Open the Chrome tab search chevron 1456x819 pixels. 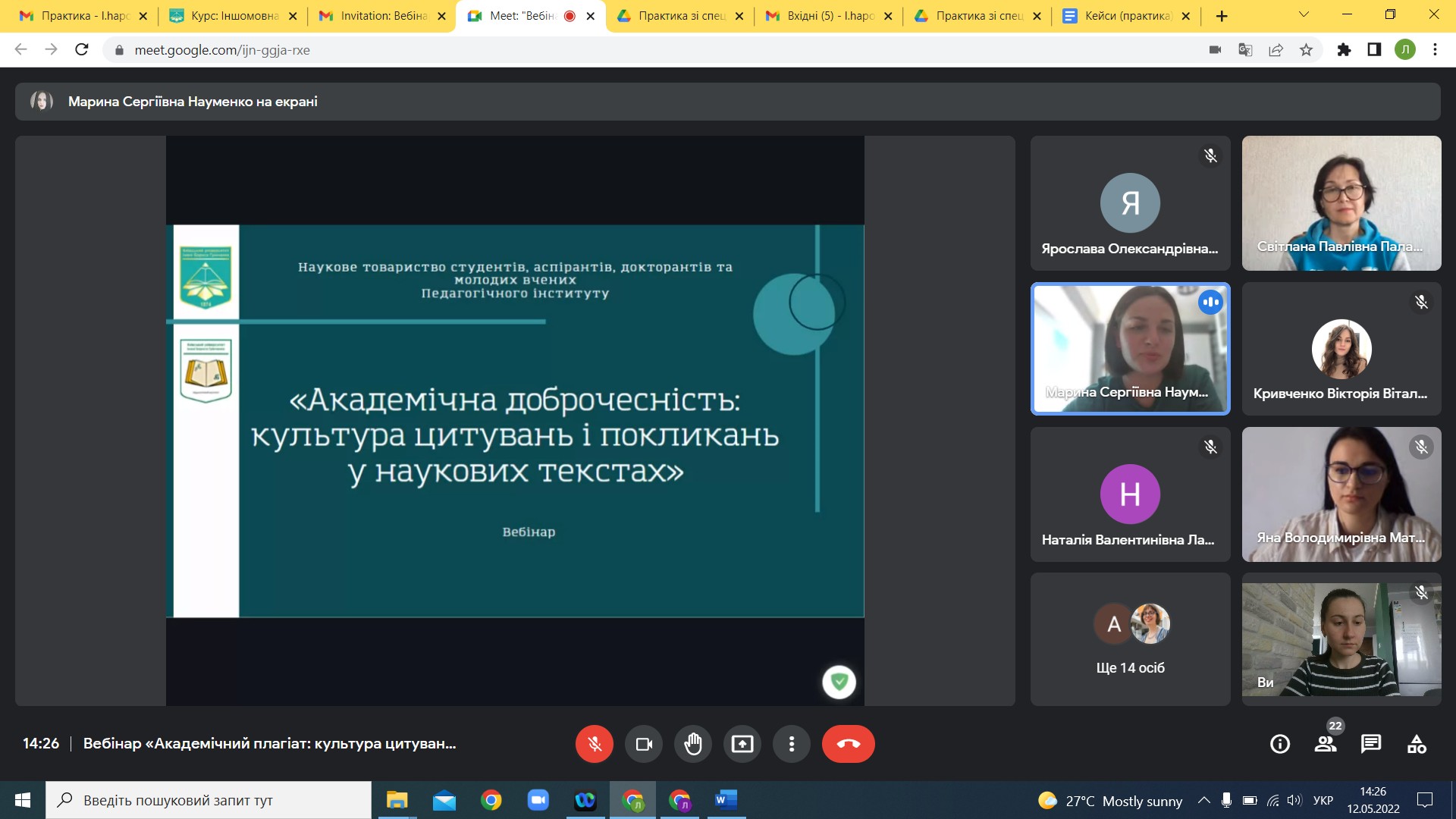(1303, 15)
